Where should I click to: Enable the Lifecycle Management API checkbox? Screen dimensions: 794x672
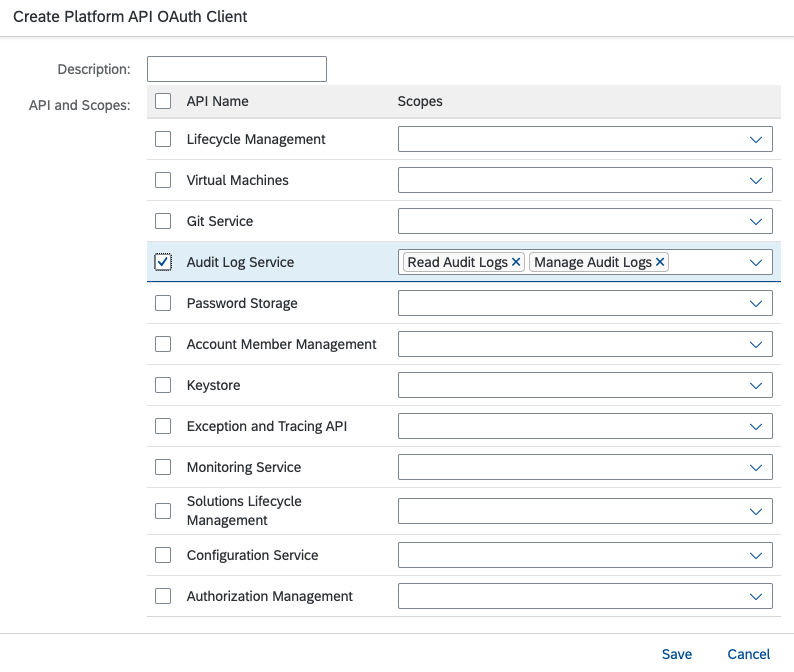tap(163, 139)
